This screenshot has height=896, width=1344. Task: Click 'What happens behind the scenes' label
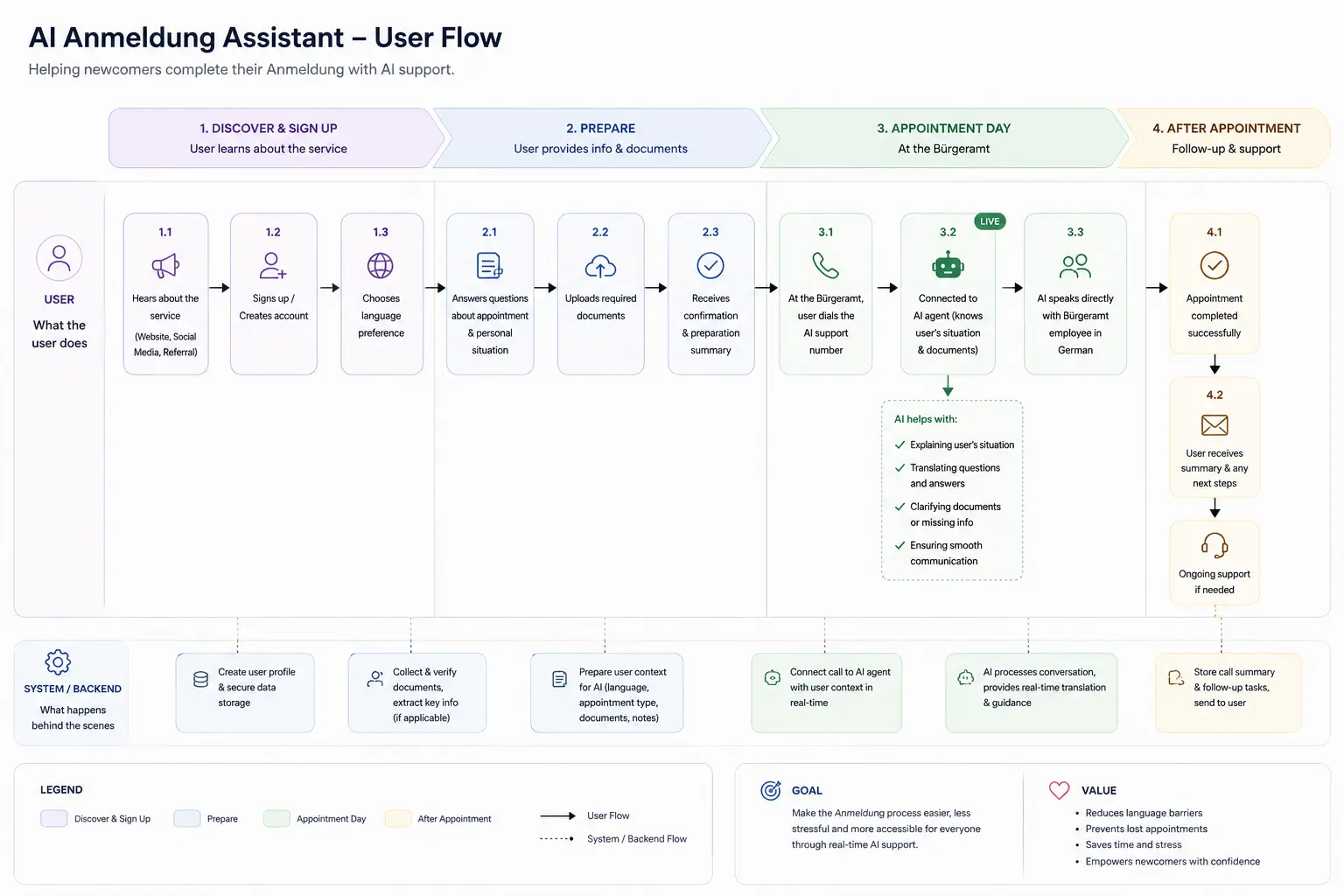coord(73,717)
